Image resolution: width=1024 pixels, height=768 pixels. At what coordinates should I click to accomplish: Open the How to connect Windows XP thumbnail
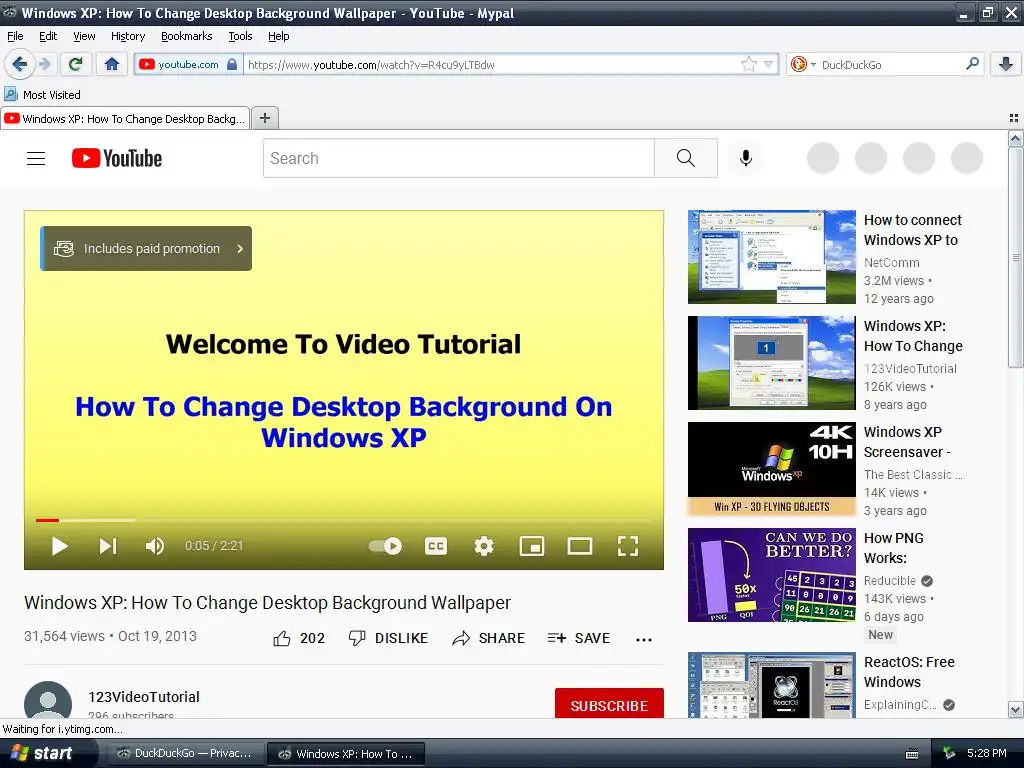coord(772,257)
